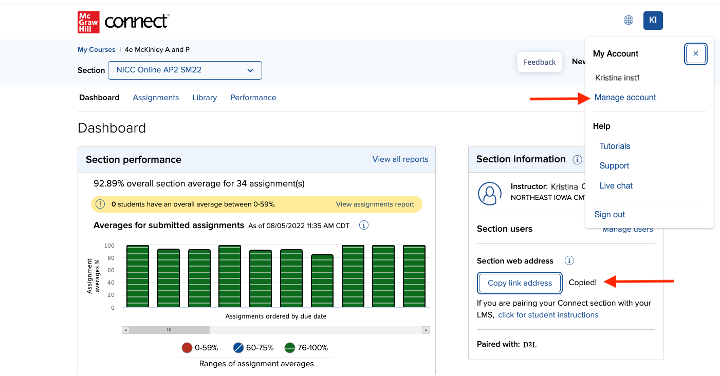Click the 4e McKinley A and P breadcrumb
This screenshot has height=376, width=720.
point(157,50)
